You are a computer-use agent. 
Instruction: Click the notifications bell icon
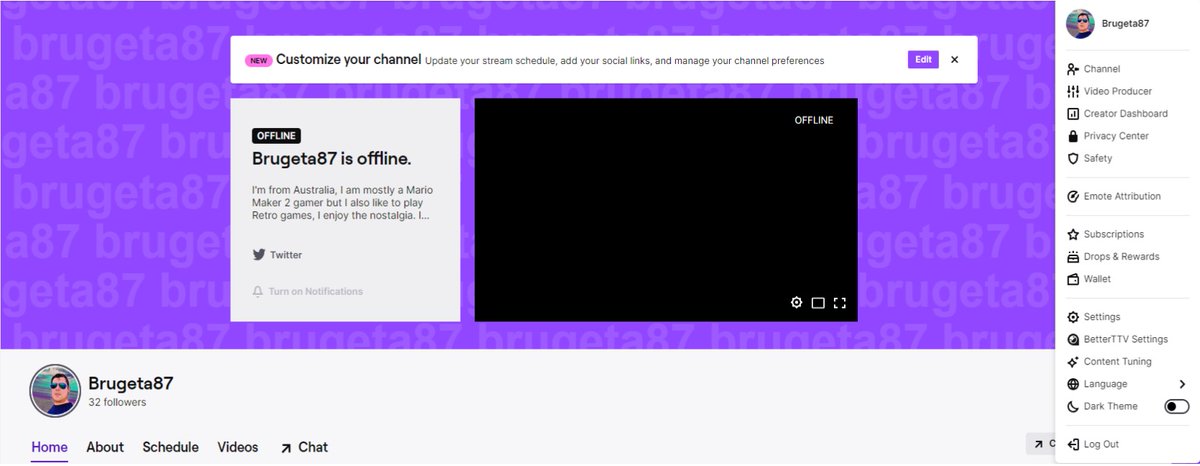[x=258, y=292]
